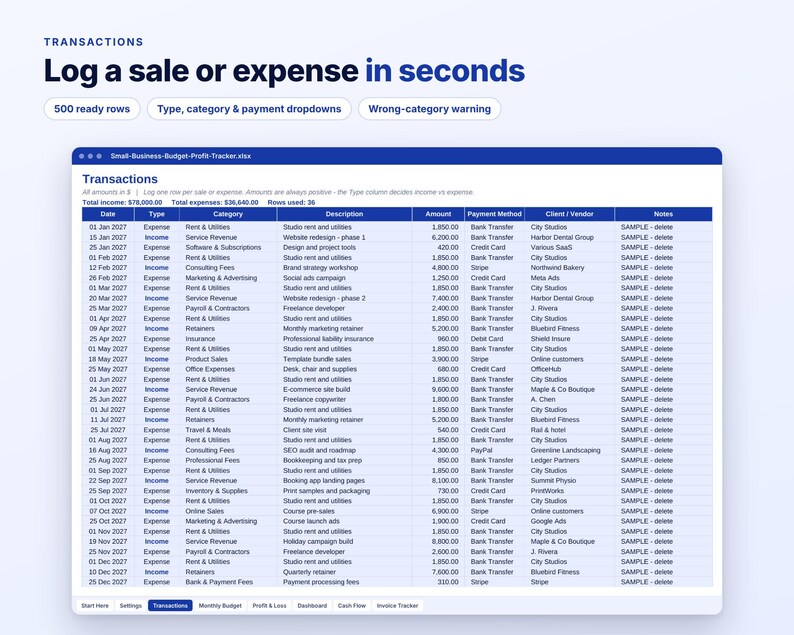Click the Amount column header

coord(438,214)
